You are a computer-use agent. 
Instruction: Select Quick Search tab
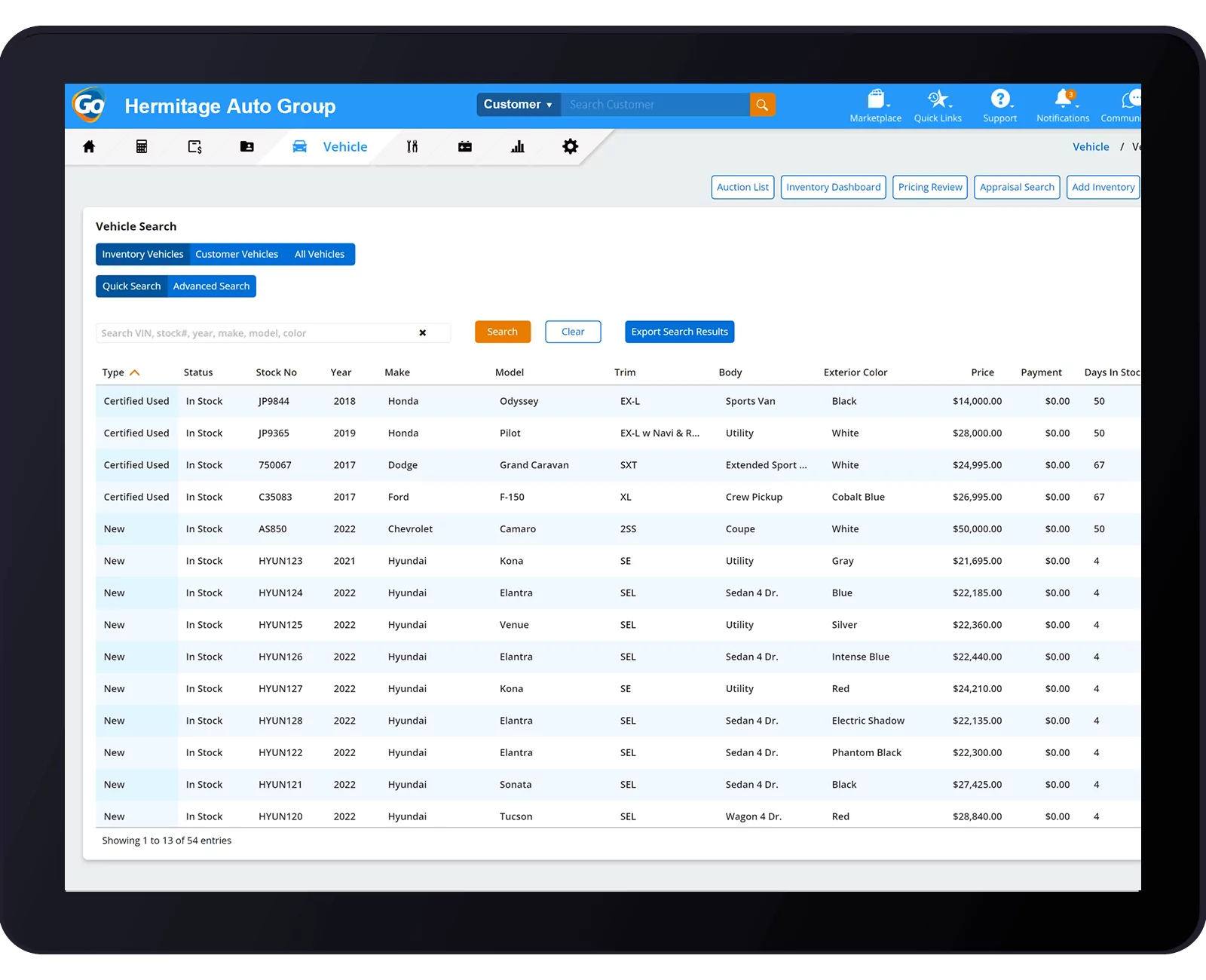click(x=132, y=286)
